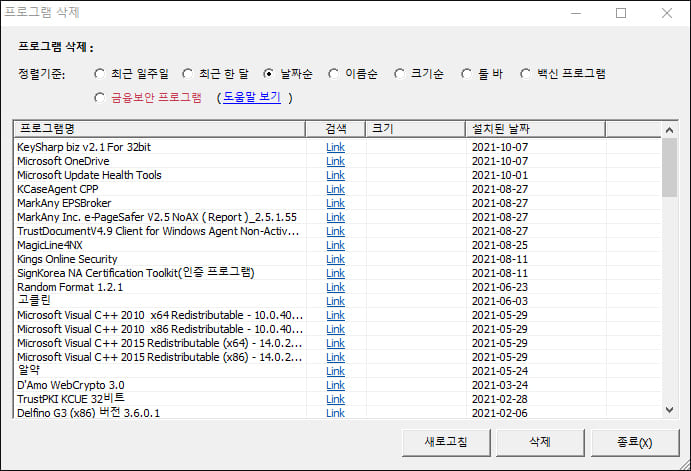Open the Link for D'Amo WebCrypto 3.0

(x=335, y=386)
